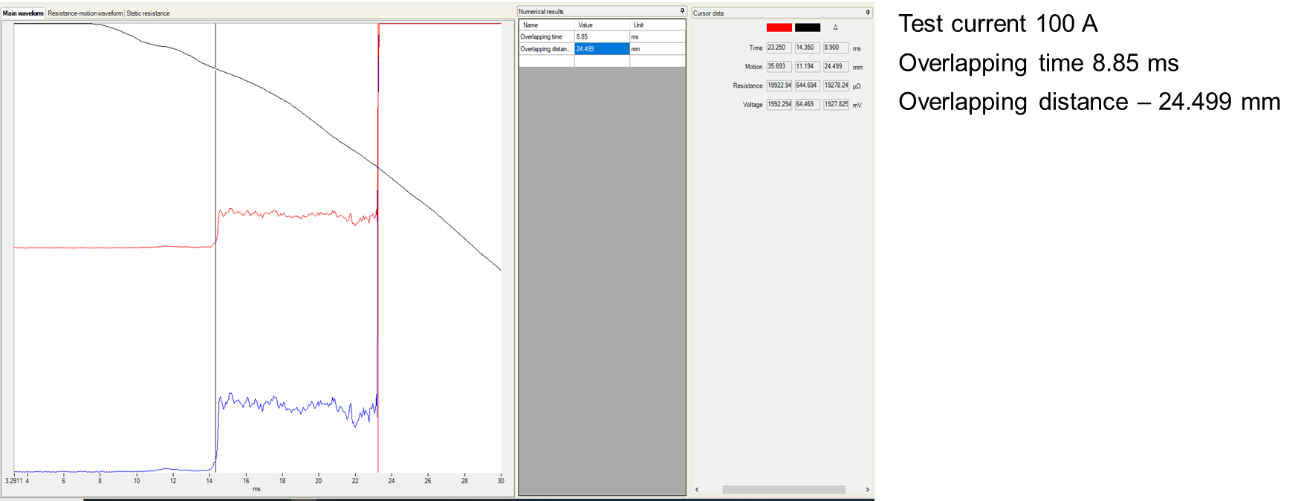The width and height of the screenshot is (1298, 501).
Task: Click the delta Voltage field 1927.825
Action: point(836,104)
